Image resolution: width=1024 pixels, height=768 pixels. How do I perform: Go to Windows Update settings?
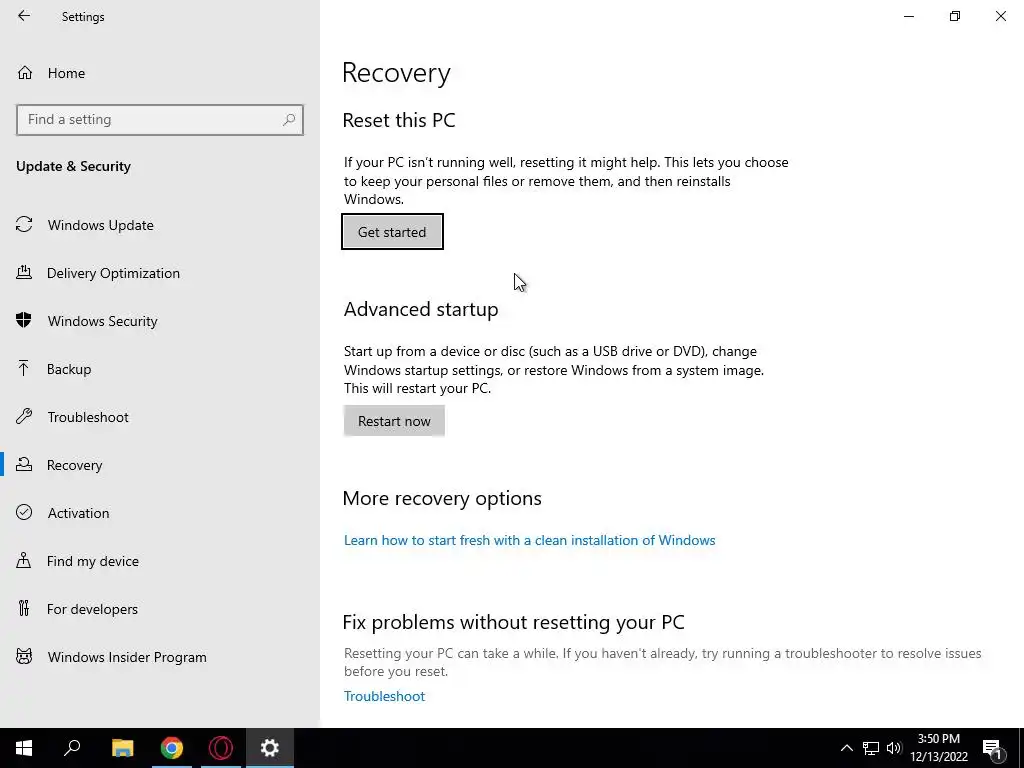point(101,225)
